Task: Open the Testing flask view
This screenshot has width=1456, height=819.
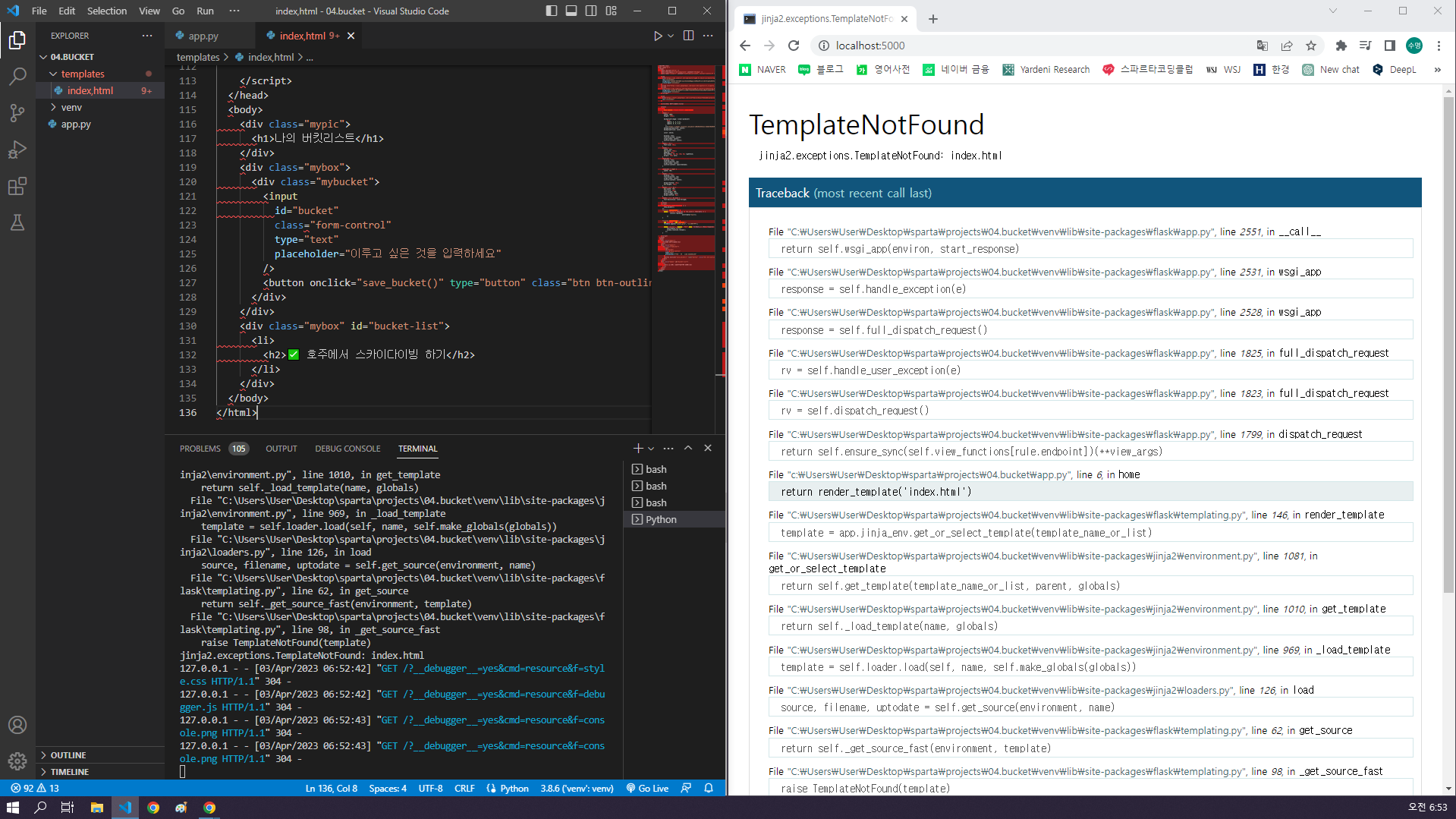Action: point(17,222)
